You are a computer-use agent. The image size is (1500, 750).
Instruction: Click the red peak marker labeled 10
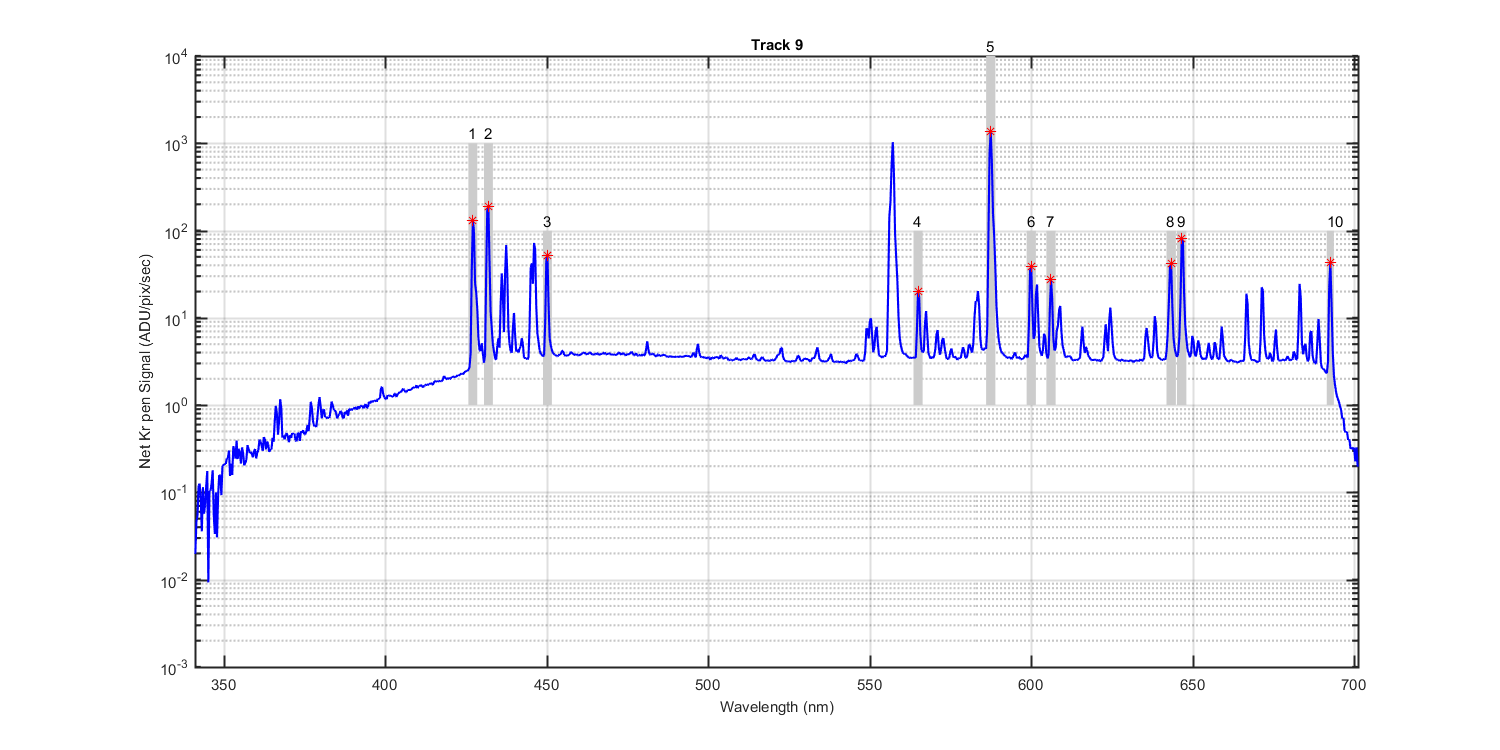[1330, 263]
